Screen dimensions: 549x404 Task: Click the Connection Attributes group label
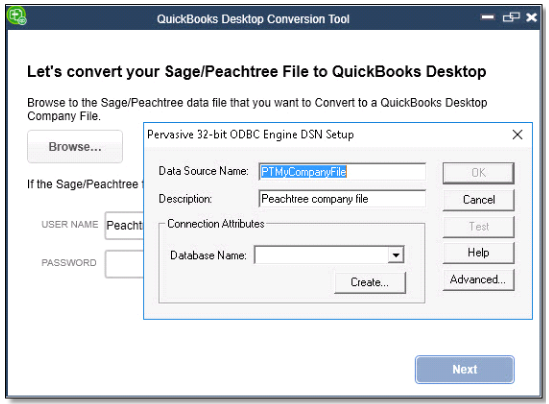click(x=216, y=224)
